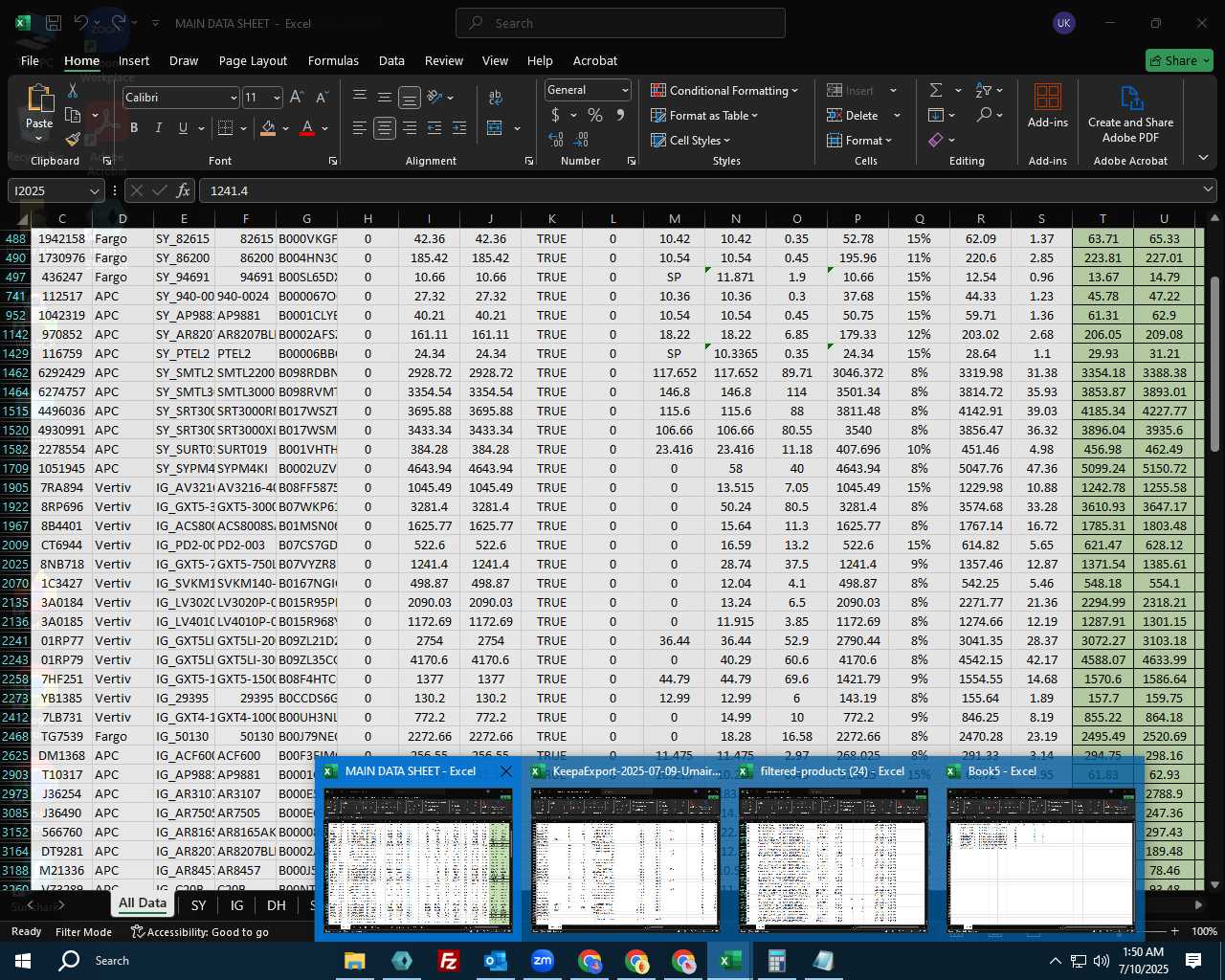The image size is (1225, 980).
Task: Increase indent in Alignment group
Action: coord(459,128)
